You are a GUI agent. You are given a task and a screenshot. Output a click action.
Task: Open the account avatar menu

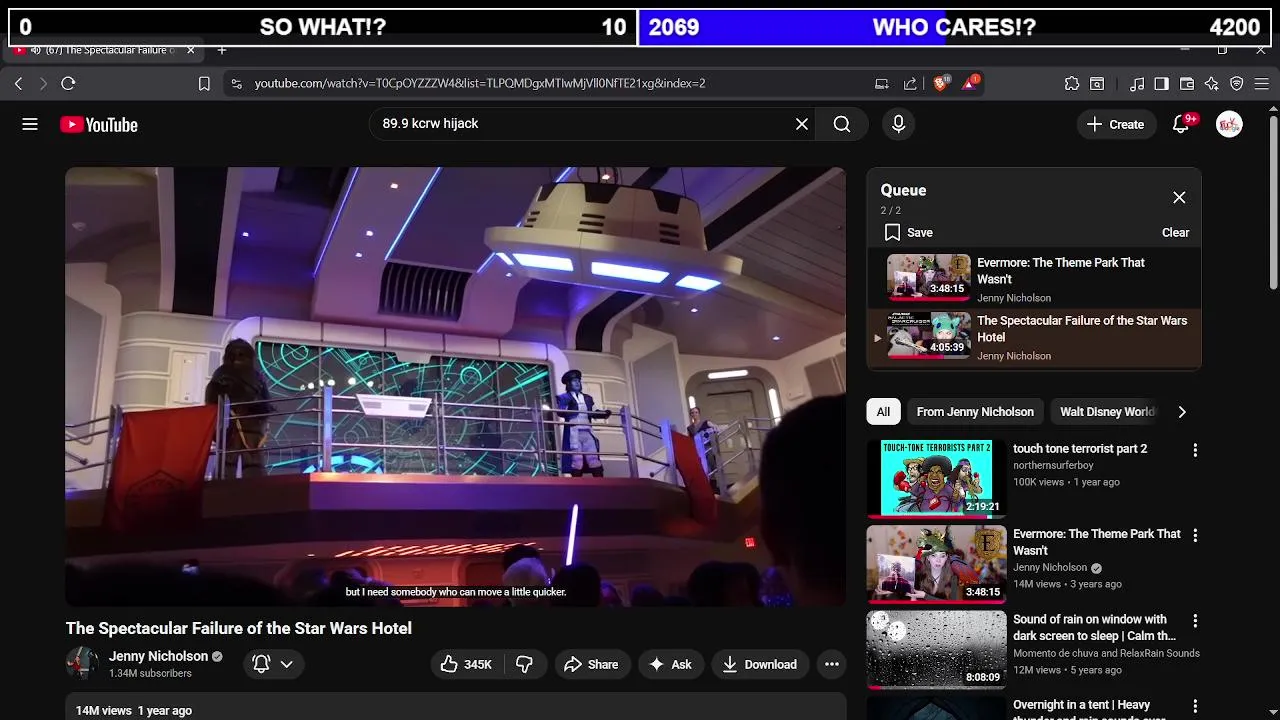point(1229,124)
